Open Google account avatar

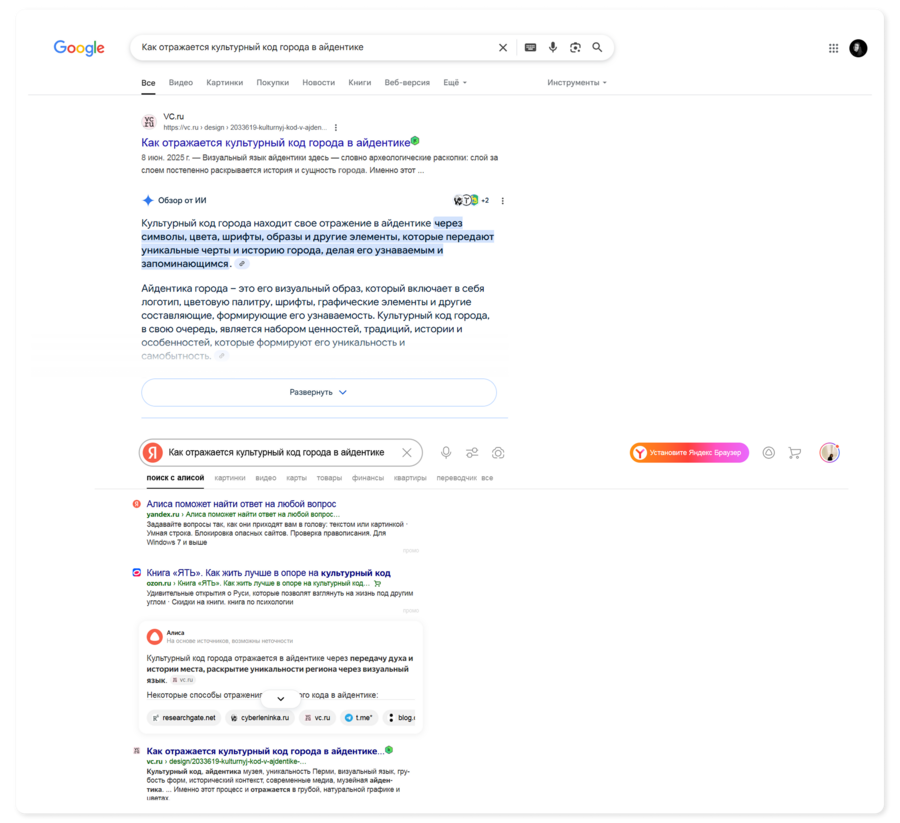pos(858,48)
